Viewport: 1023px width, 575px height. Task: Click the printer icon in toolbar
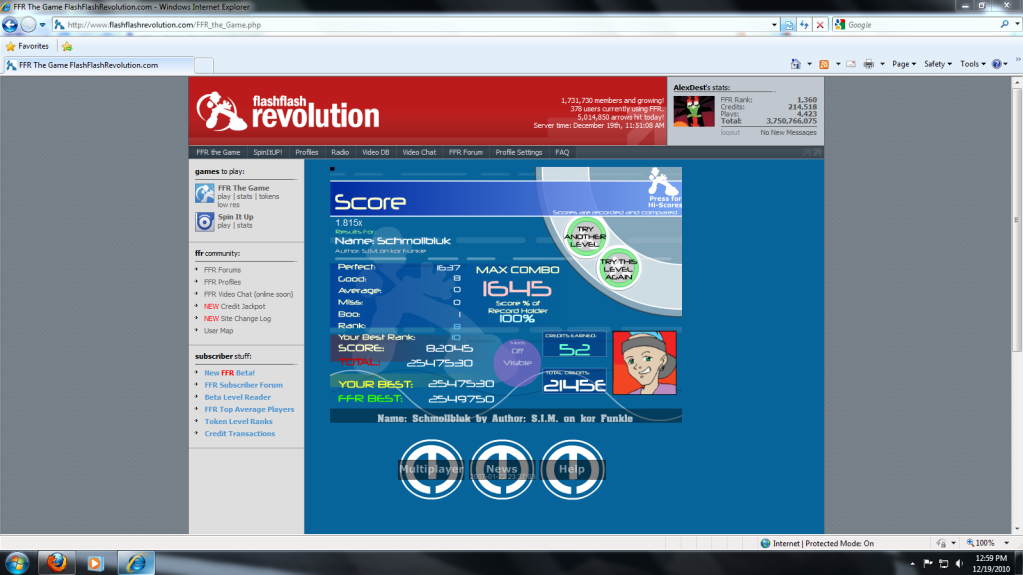[868, 64]
